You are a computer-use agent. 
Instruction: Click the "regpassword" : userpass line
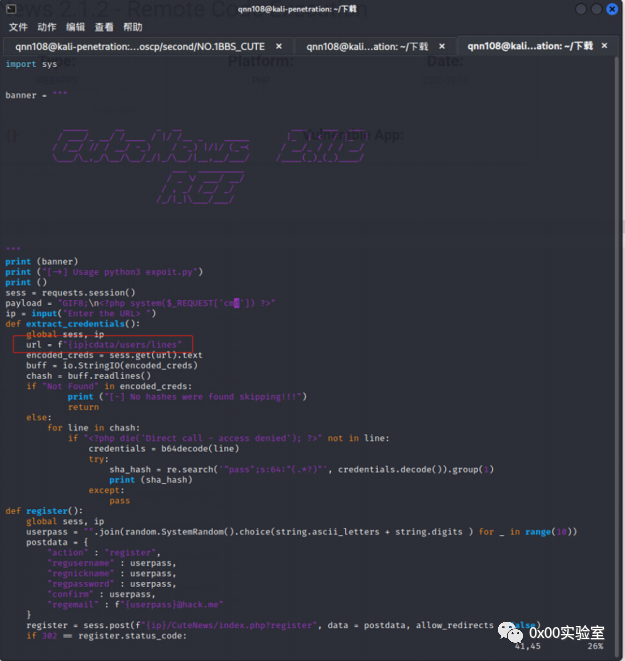(112, 584)
